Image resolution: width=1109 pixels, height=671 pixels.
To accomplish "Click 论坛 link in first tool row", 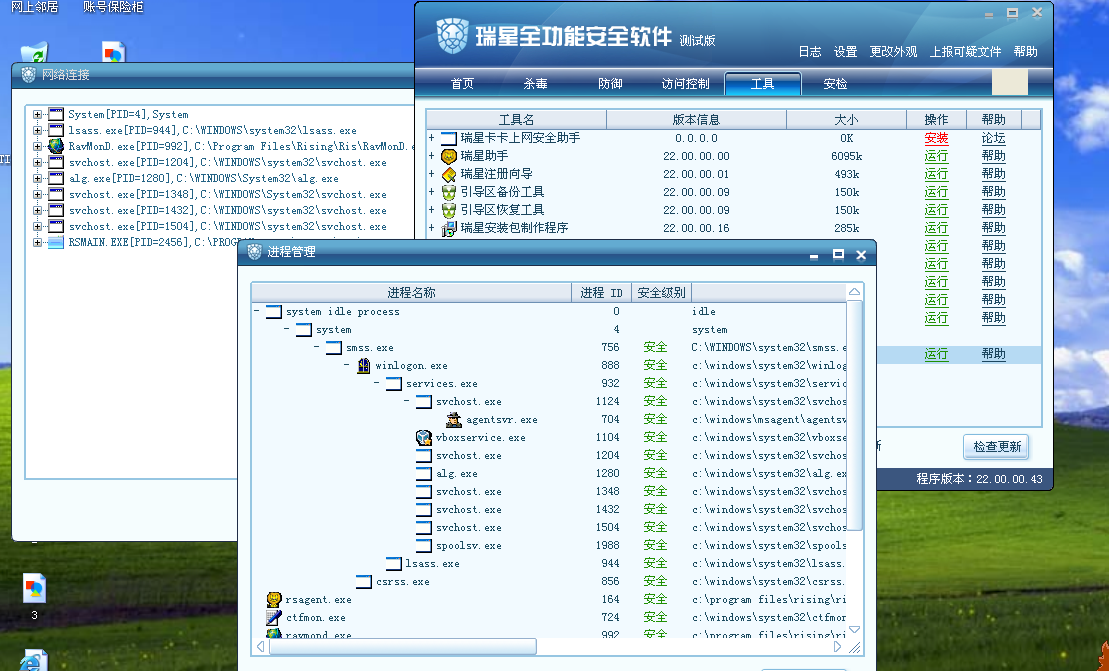I will coord(993,138).
